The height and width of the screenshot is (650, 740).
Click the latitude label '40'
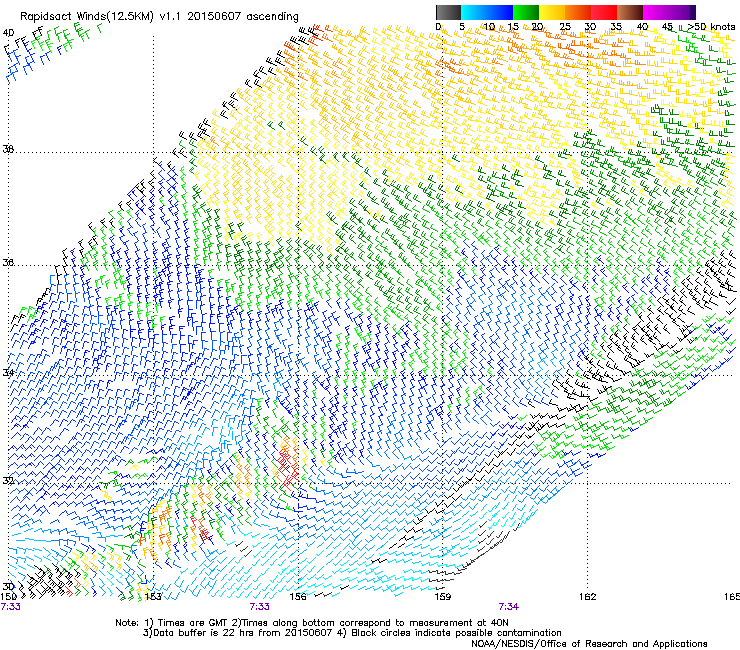[8, 33]
